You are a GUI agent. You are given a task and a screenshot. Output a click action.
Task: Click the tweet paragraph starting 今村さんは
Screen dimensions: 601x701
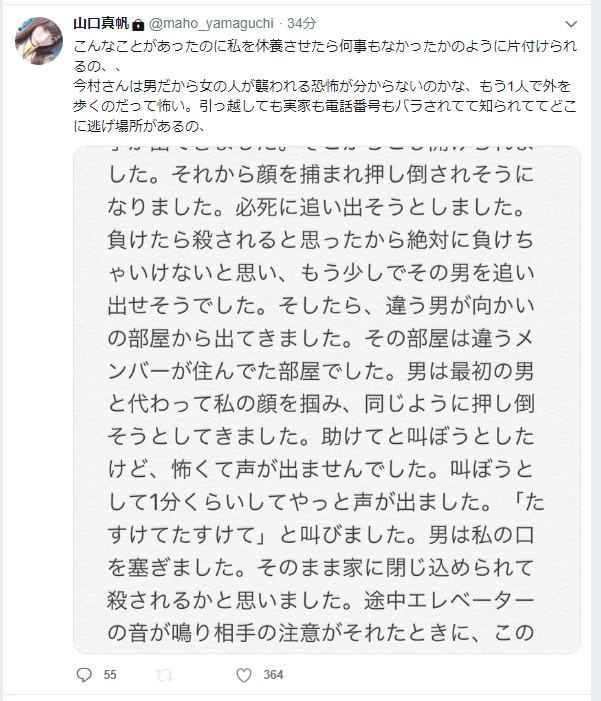[325, 89]
